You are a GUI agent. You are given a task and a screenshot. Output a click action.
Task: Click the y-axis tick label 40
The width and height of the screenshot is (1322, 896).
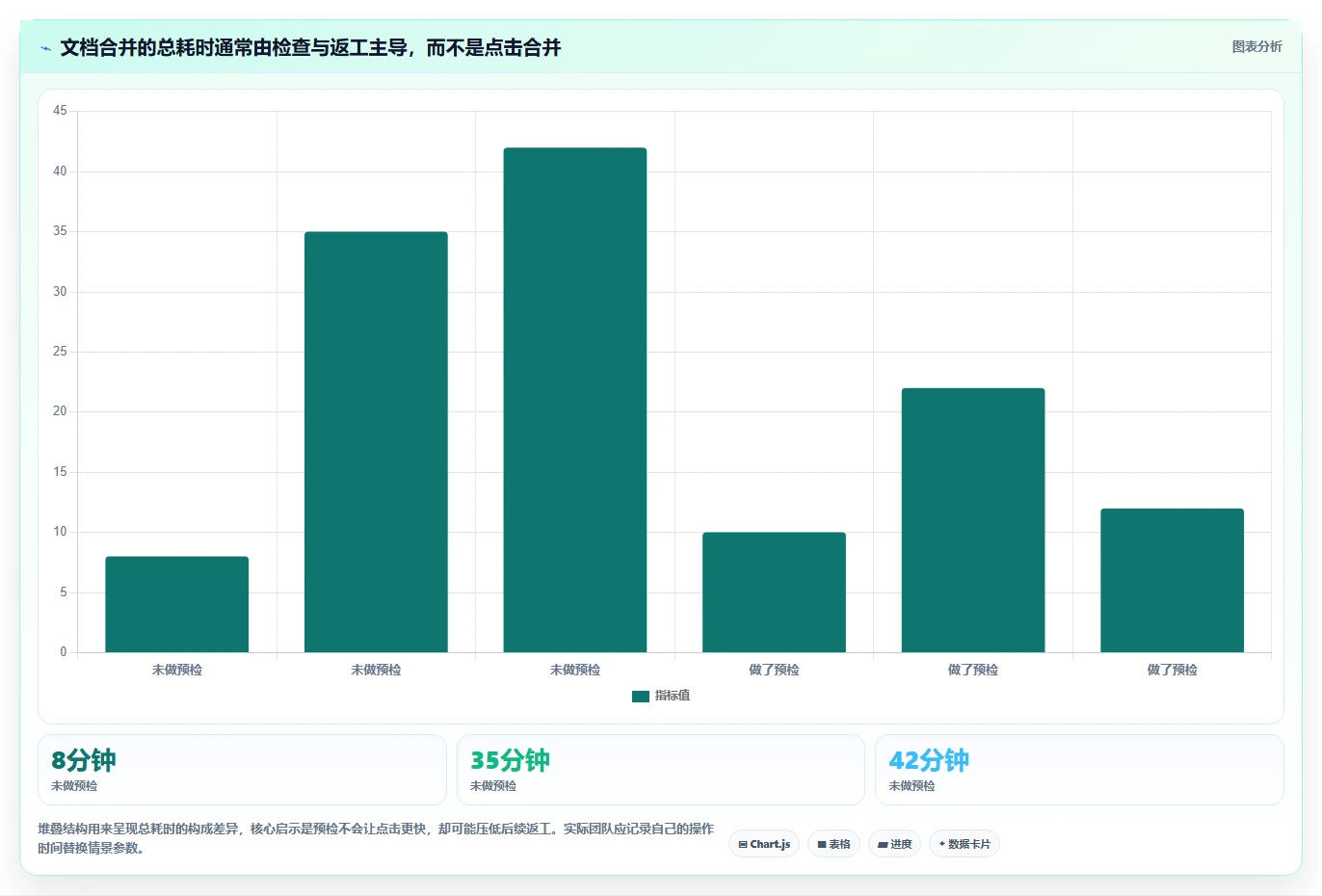[x=60, y=171]
